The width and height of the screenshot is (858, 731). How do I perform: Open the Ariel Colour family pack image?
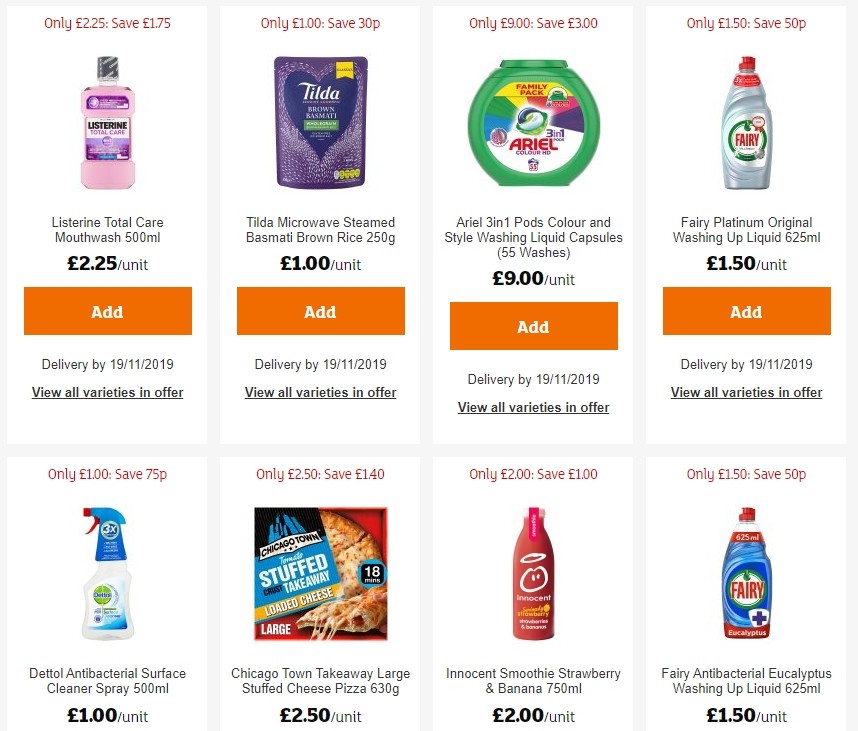(x=533, y=122)
